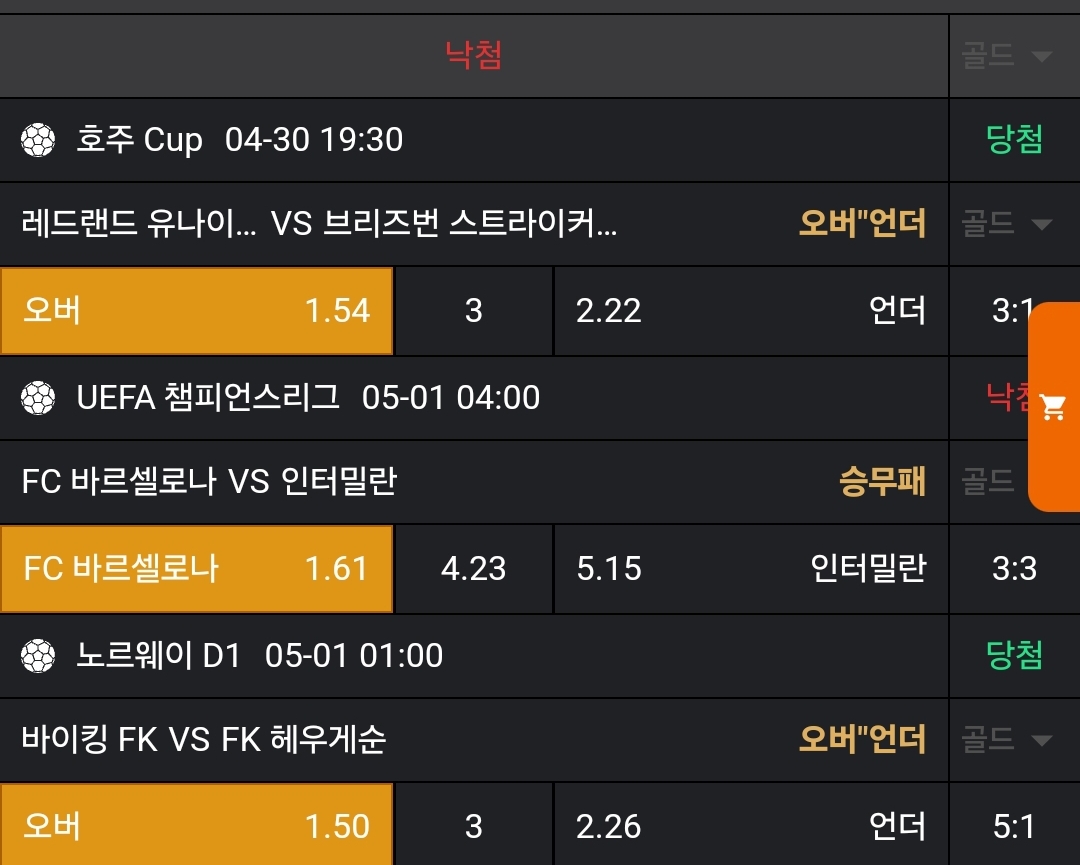Expand the 골드 dropdown in top header
Viewport: 1080px width, 865px height.
[1007, 56]
